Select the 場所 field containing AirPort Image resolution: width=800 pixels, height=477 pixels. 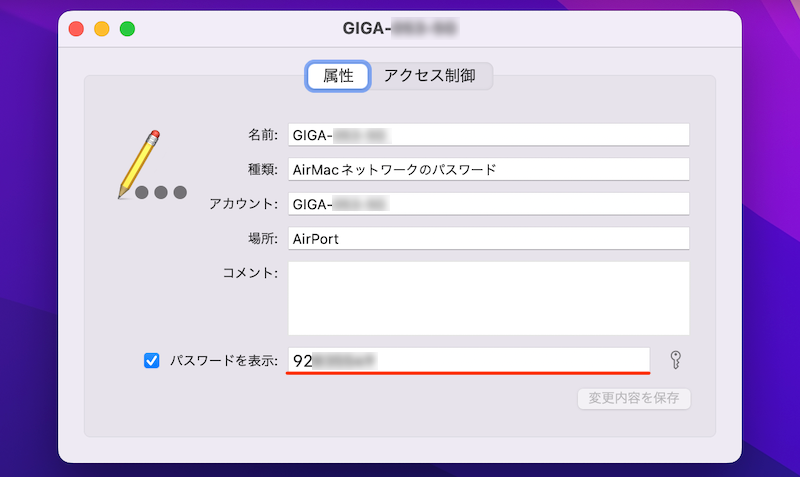coord(488,239)
